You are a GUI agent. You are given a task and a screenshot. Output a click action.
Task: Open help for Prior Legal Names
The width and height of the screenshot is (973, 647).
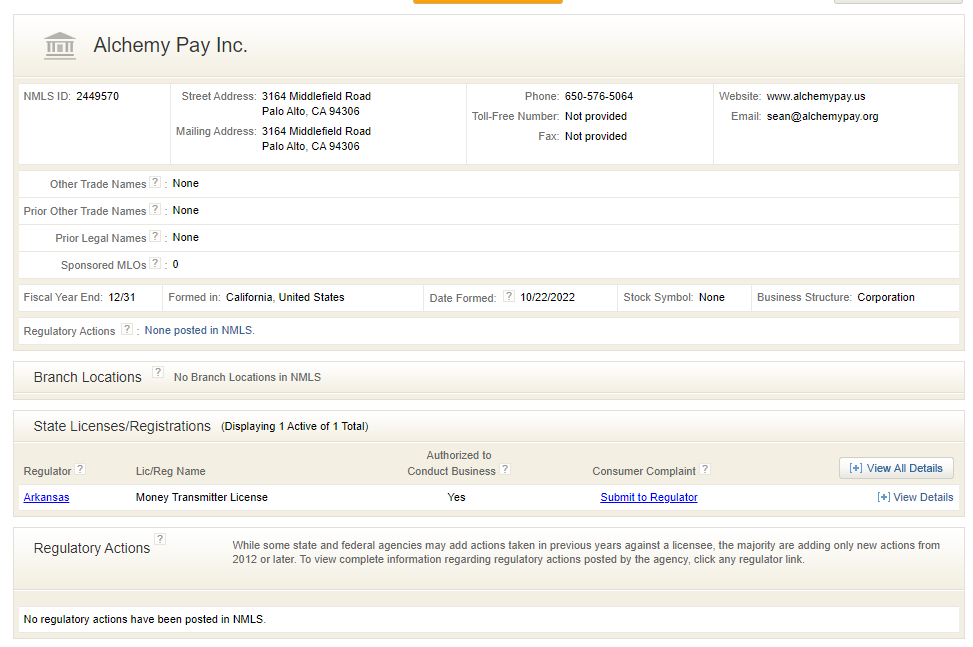click(x=153, y=237)
